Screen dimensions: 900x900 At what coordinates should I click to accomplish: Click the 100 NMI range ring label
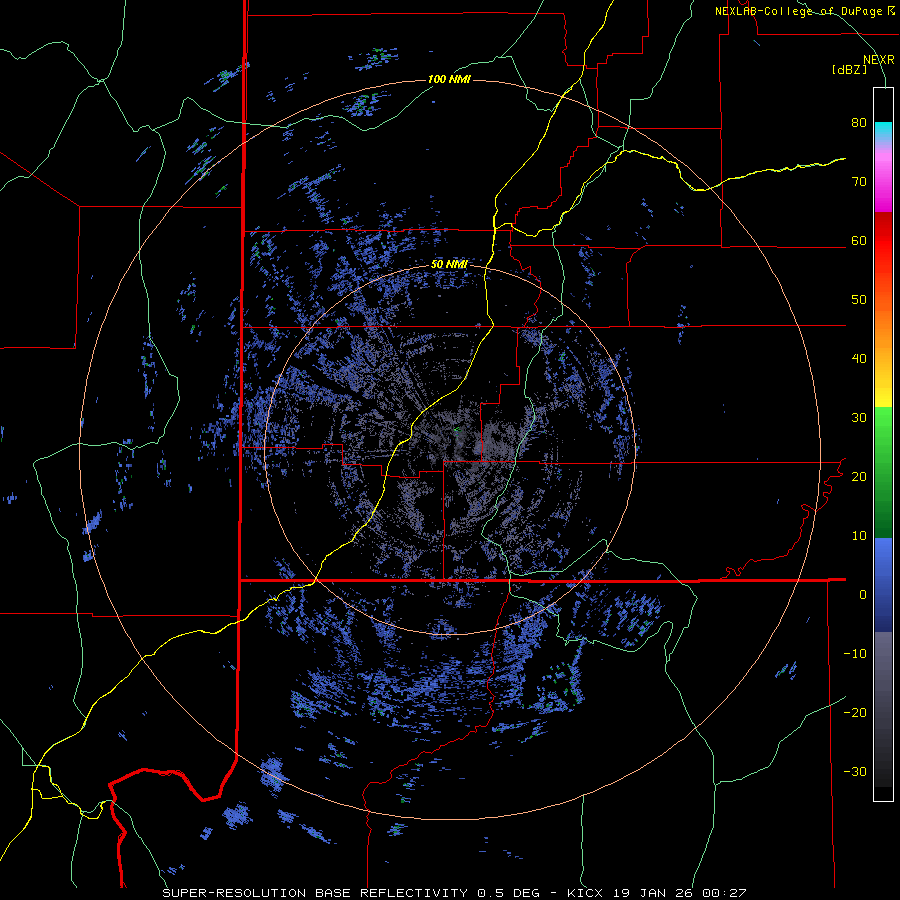tap(449, 79)
